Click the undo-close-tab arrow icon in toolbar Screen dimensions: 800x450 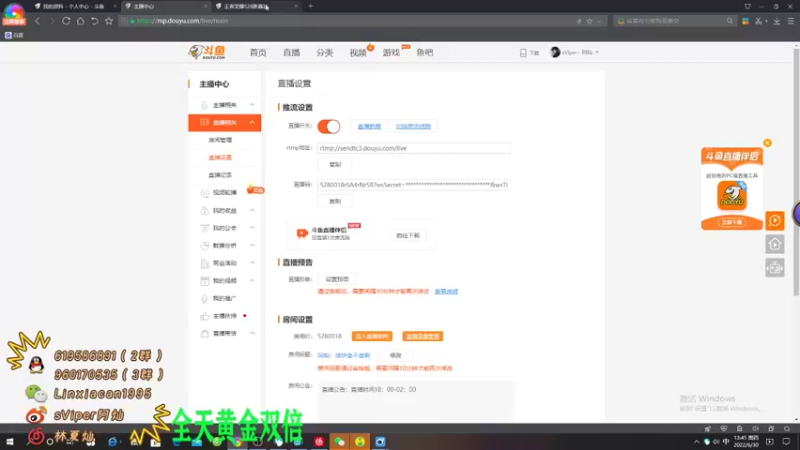(x=94, y=21)
